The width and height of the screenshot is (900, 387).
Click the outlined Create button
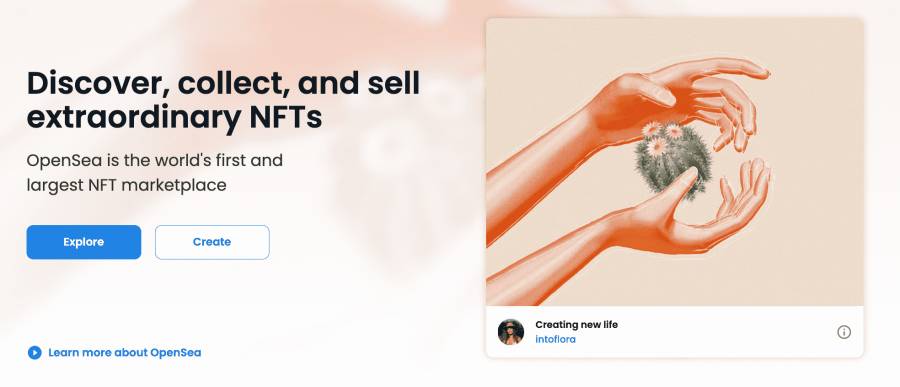point(212,242)
